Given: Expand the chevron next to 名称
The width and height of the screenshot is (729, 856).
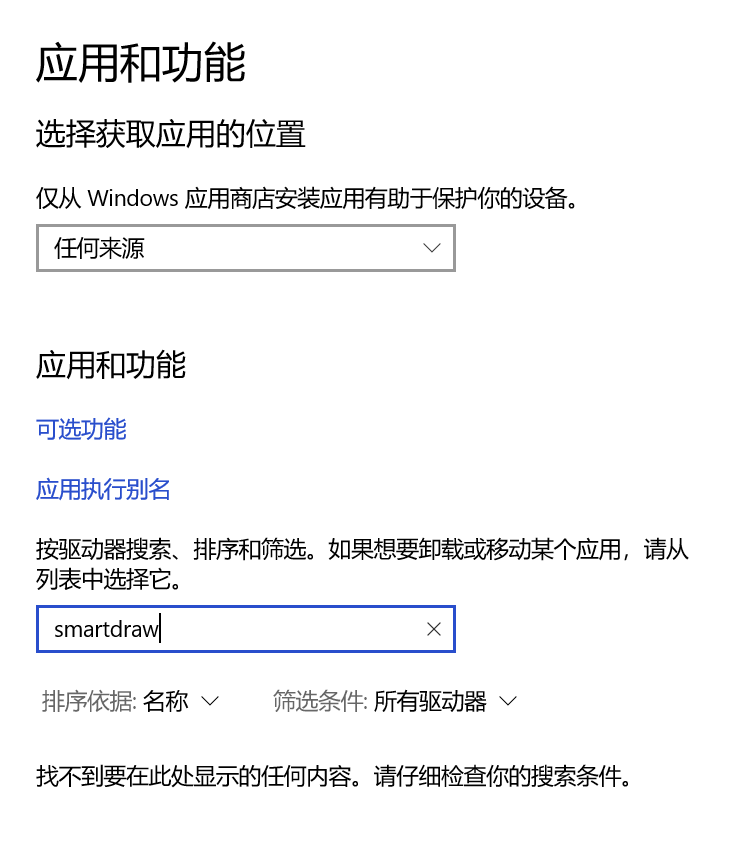Looking at the screenshot, I should click(210, 701).
